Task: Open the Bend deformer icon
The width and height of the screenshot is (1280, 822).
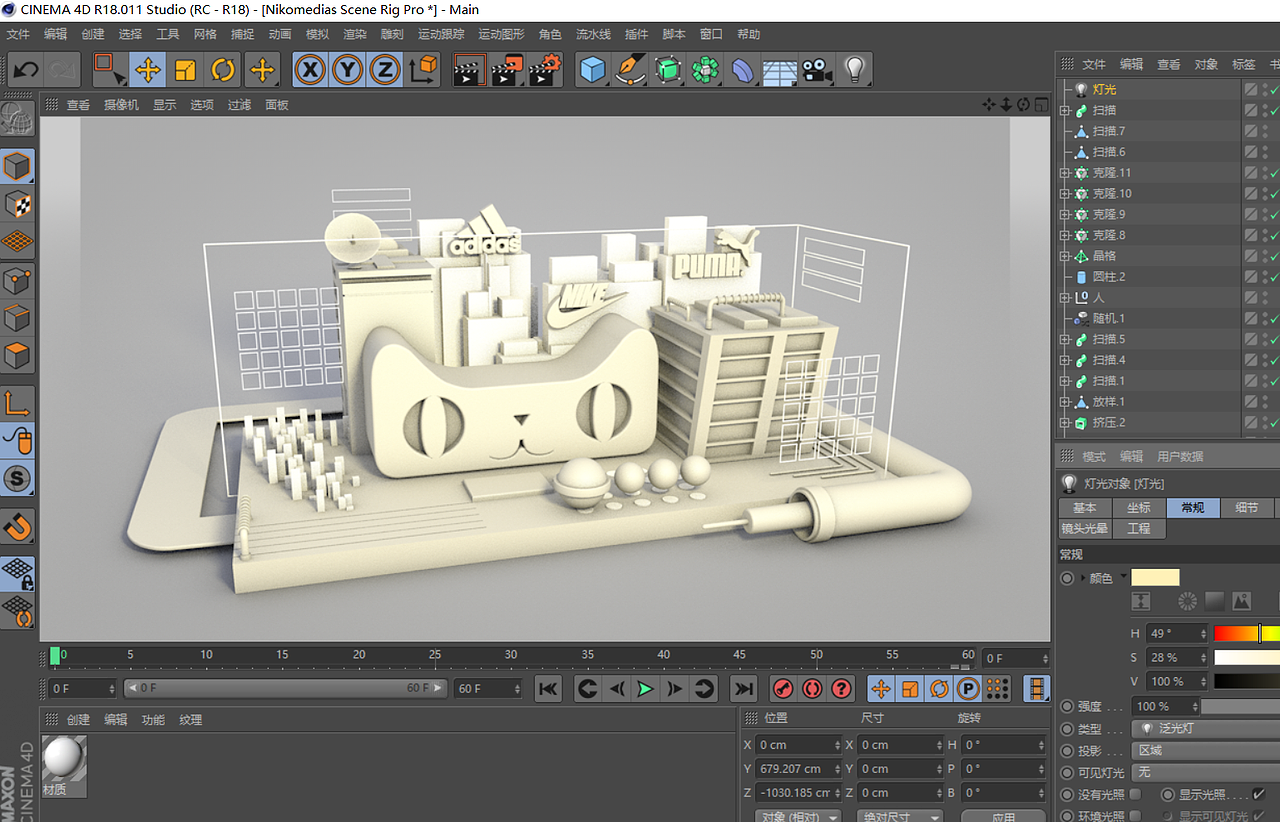Action: (742, 70)
